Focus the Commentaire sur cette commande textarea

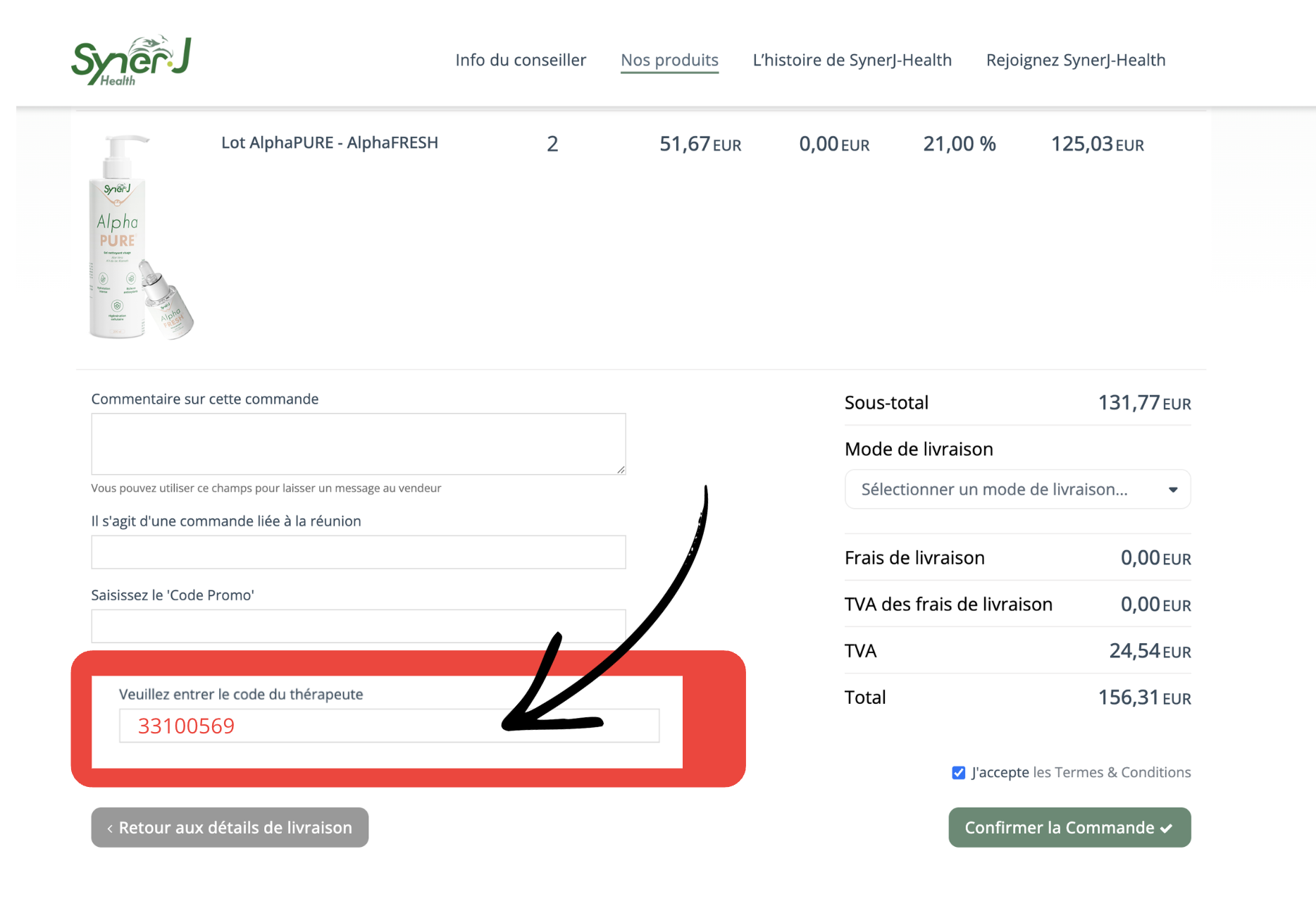(x=359, y=444)
